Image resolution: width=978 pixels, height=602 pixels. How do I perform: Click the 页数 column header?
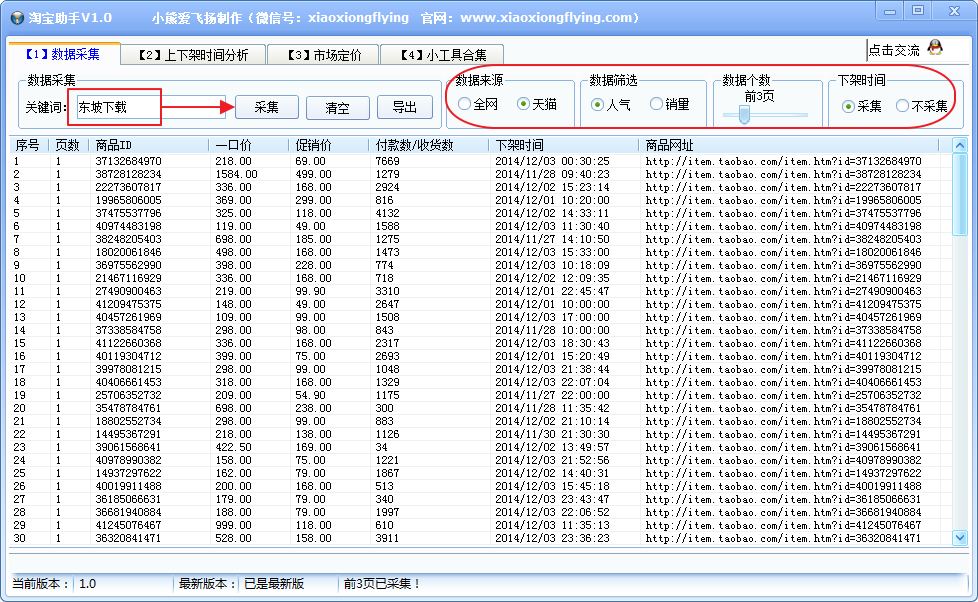(x=69, y=145)
